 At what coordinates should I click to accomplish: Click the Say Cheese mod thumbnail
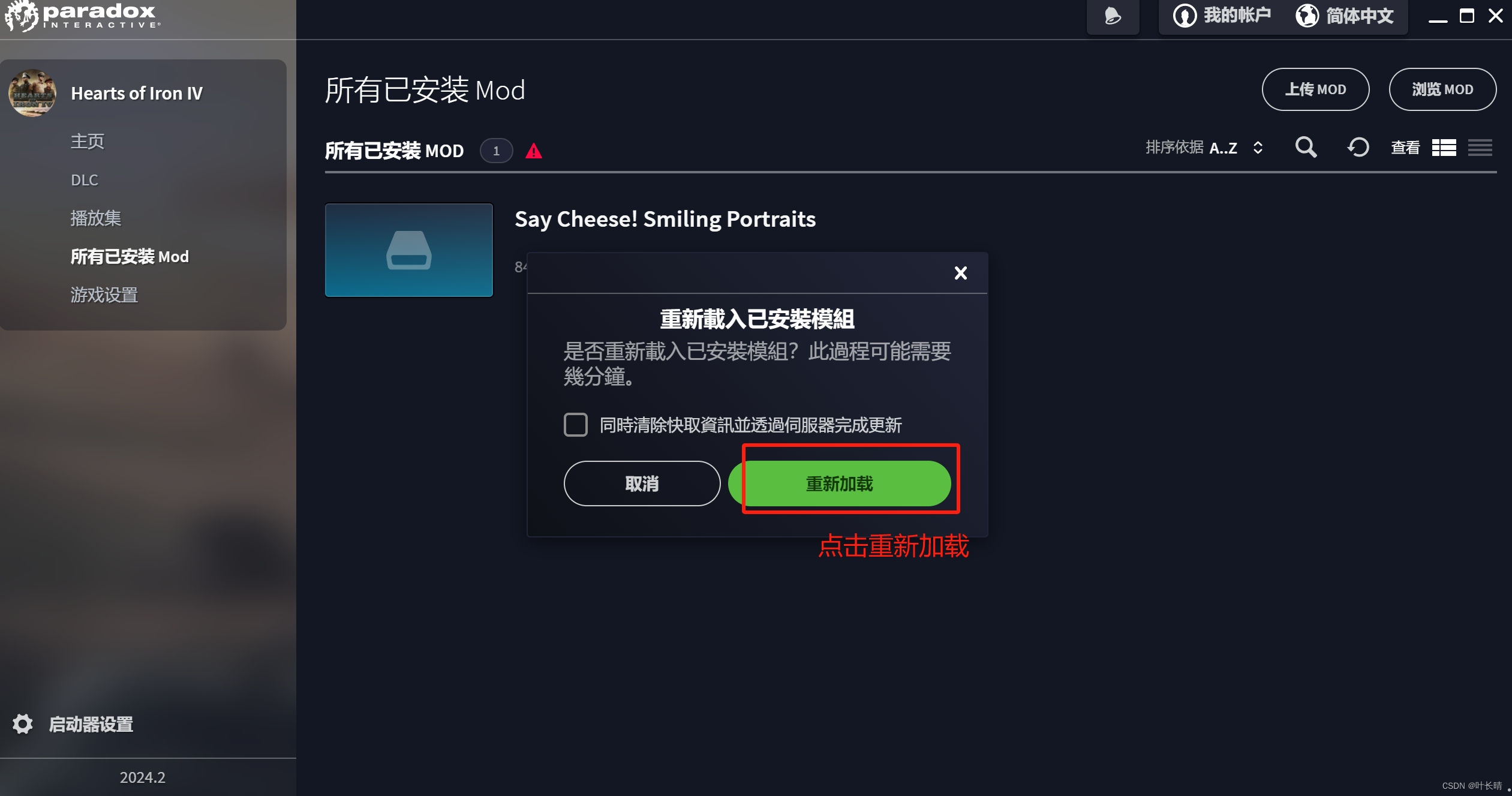point(409,249)
